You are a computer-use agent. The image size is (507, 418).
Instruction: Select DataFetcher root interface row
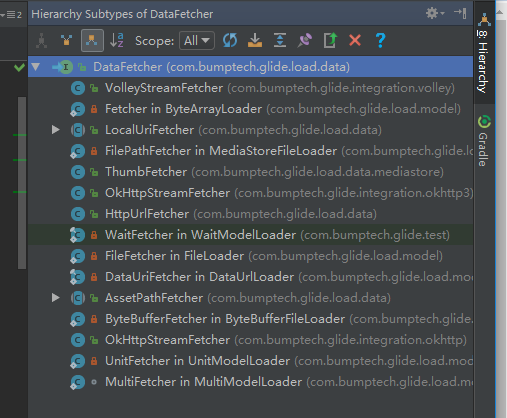pos(250,67)
